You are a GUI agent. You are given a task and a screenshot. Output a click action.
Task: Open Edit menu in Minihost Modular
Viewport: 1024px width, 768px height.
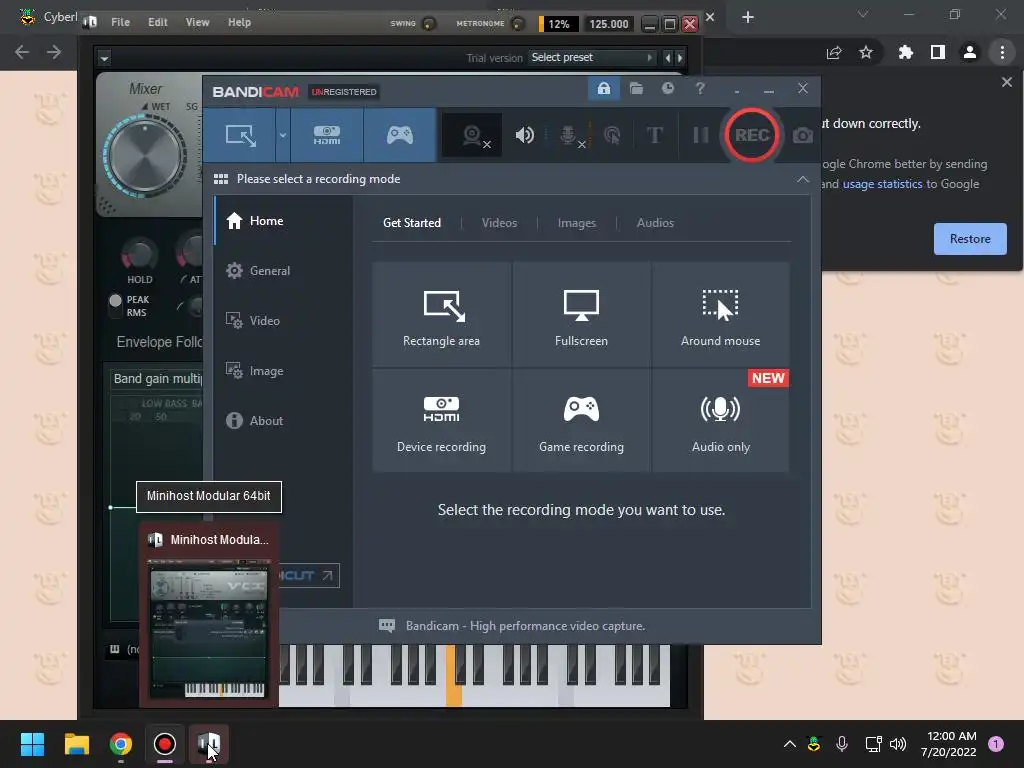[x=157, y=22]
